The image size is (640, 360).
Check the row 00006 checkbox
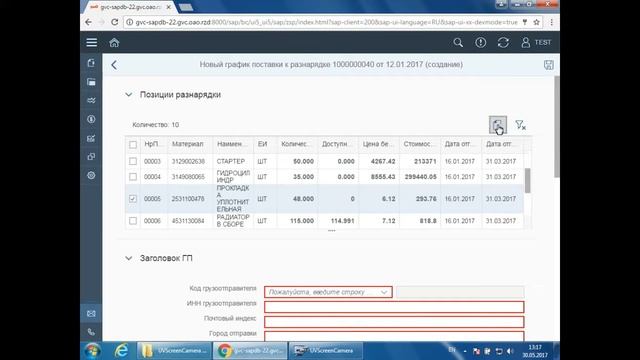(x=133, y=221)
